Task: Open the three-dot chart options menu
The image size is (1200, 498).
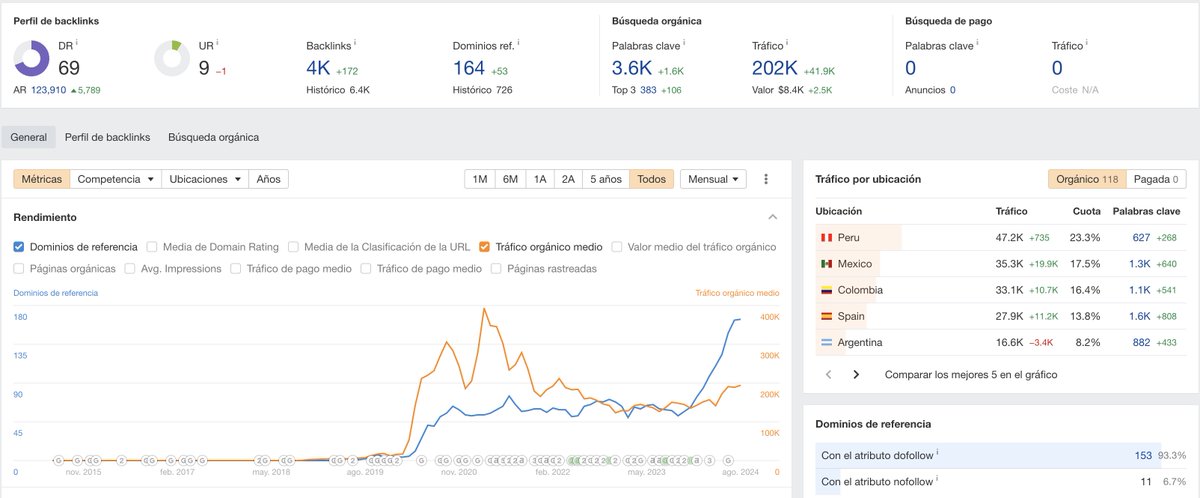Action: click(767, 179)
